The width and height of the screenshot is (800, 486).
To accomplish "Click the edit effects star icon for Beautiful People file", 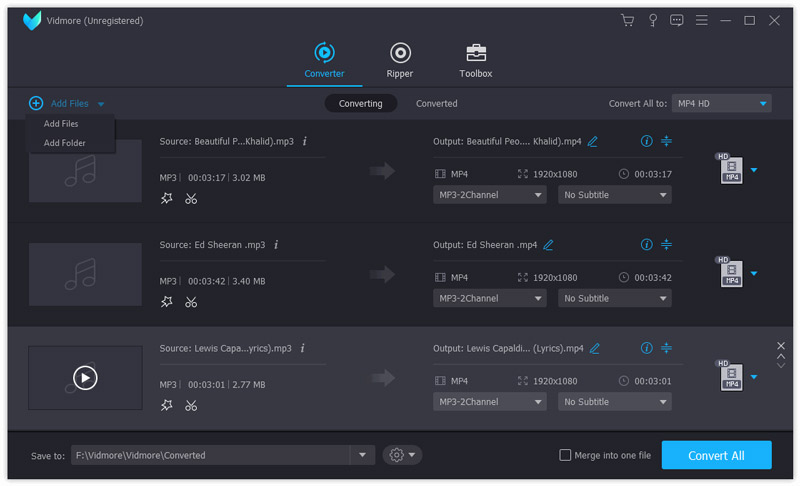I will coord(167,198).
